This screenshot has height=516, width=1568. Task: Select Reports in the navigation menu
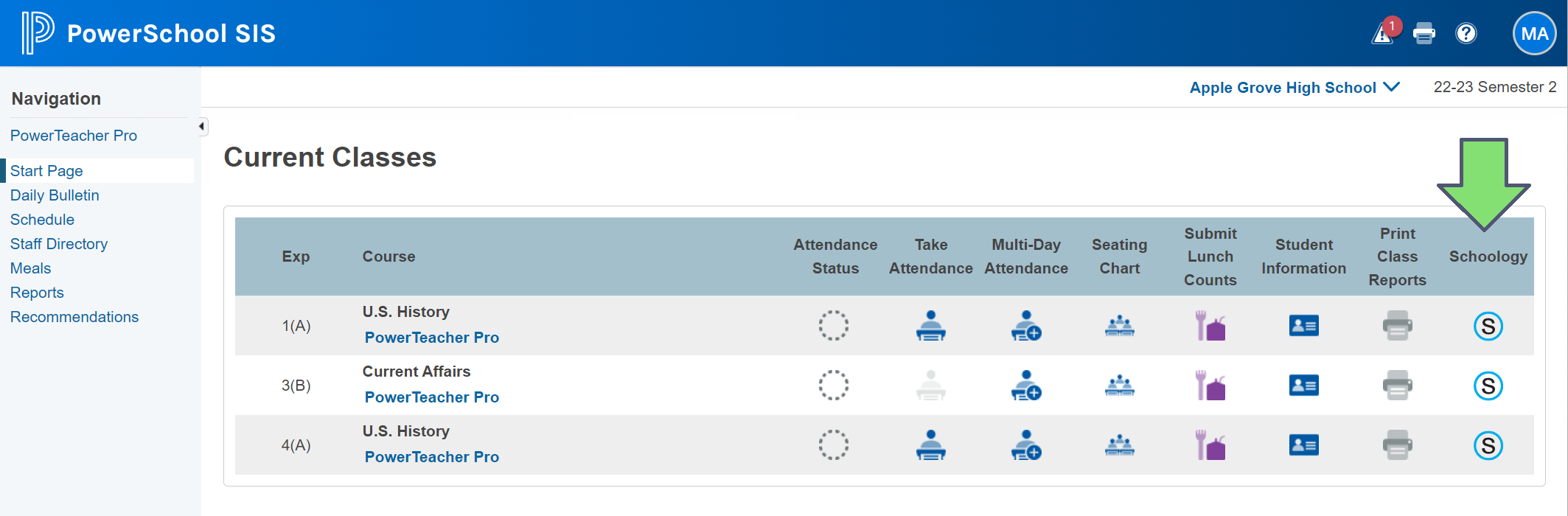(37, 293)
